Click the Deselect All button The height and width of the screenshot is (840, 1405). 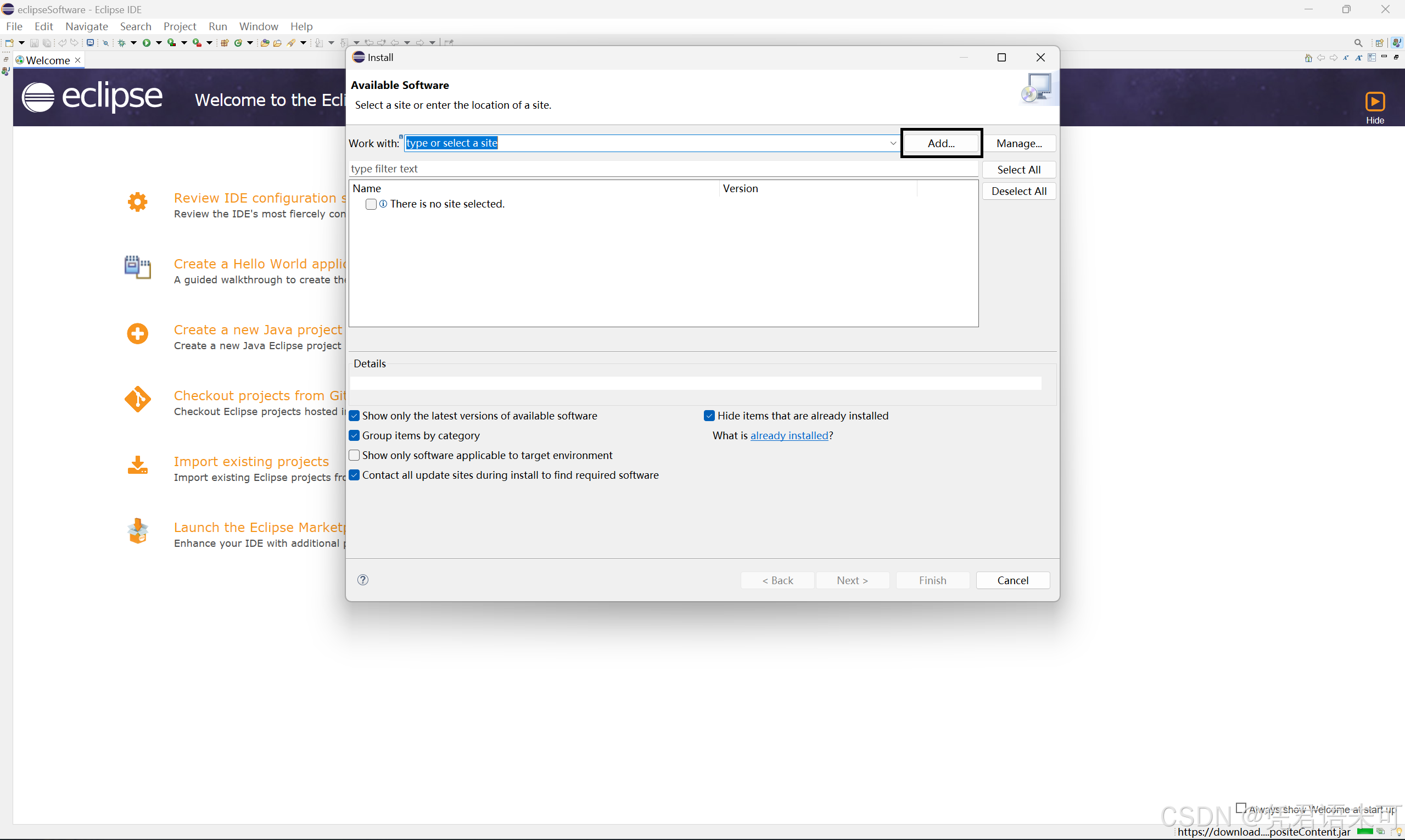pyautogui.click(x=1019, y=191)
